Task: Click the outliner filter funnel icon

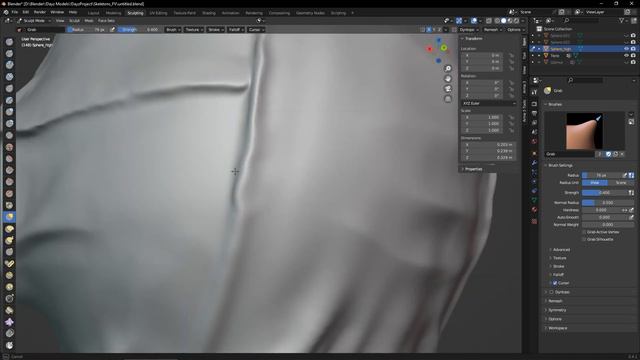Action: (x=622, y=20)
